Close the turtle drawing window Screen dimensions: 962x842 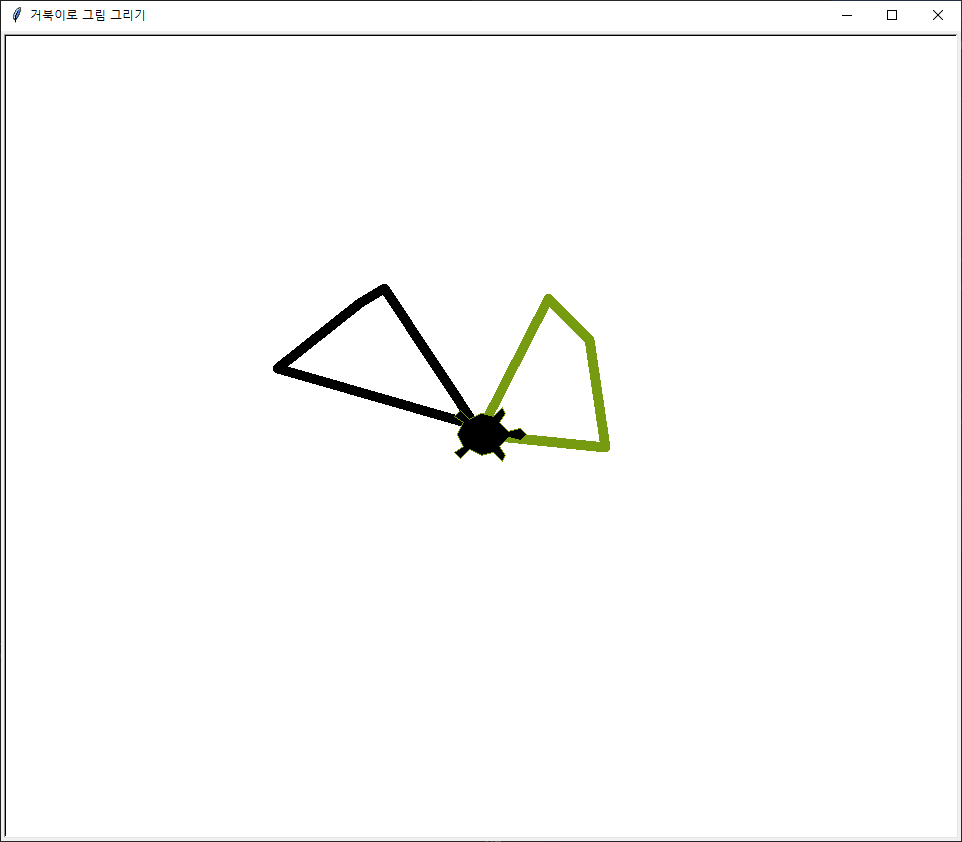point(937,15)
